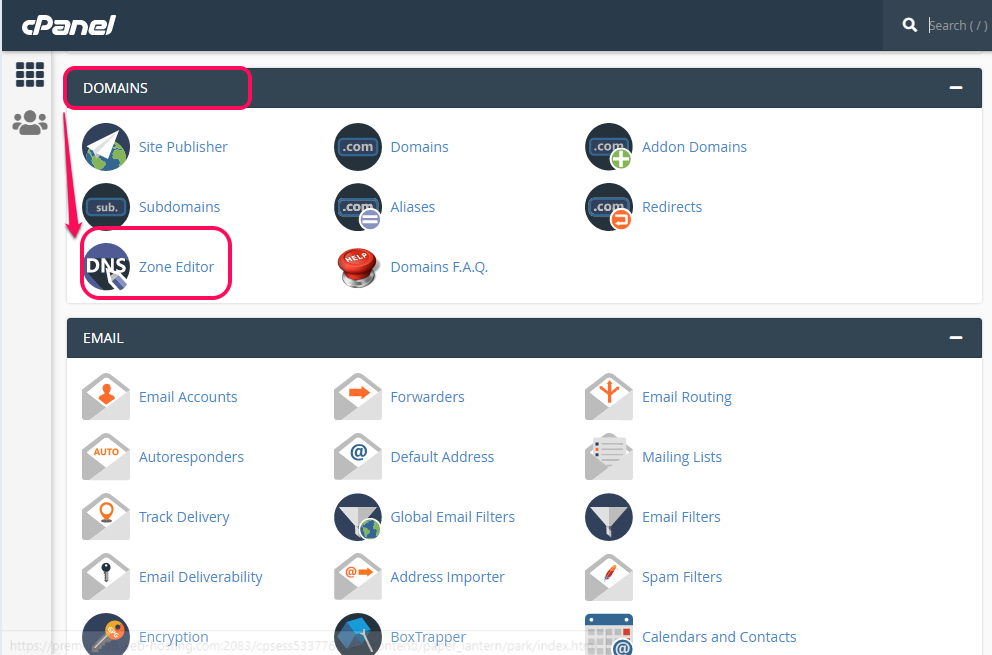Open the Forwarders link
992x655 pixels.
coord(427,397)
